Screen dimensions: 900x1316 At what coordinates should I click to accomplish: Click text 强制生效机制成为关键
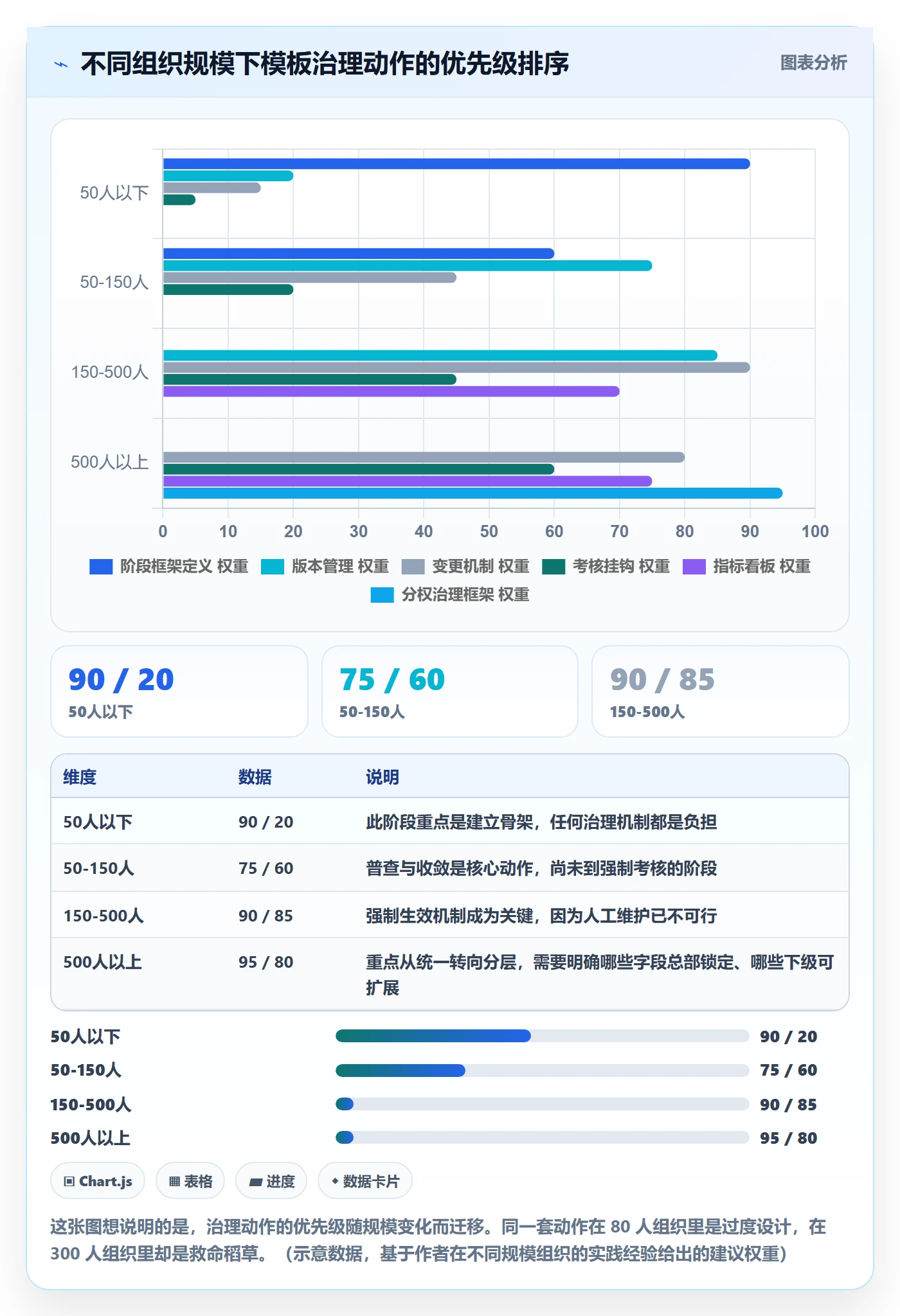click(x=449, y=916)
